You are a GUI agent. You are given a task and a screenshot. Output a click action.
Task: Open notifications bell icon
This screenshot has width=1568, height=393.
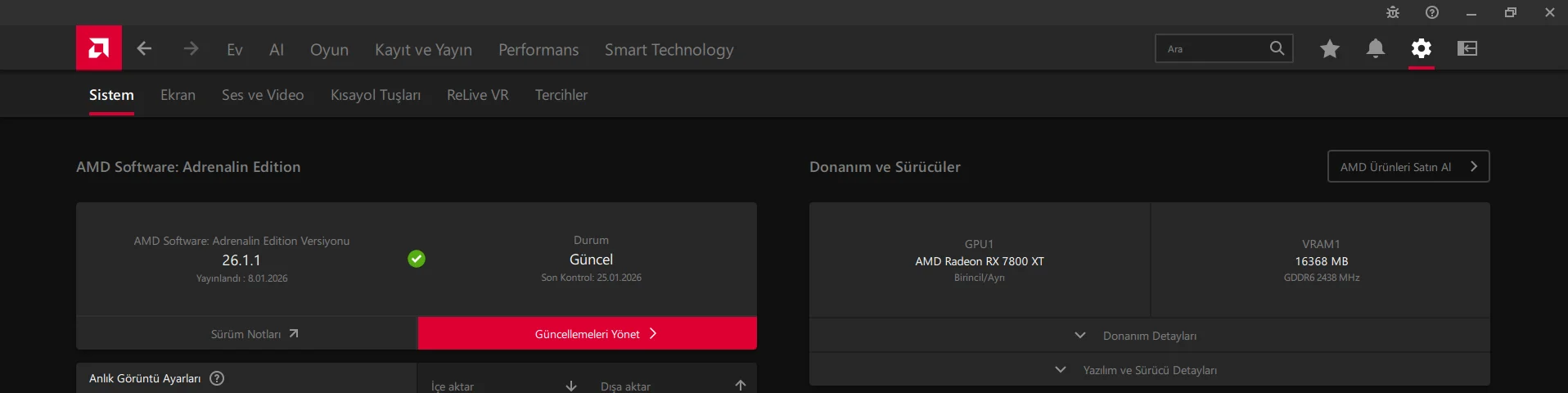pos(1376,49)
